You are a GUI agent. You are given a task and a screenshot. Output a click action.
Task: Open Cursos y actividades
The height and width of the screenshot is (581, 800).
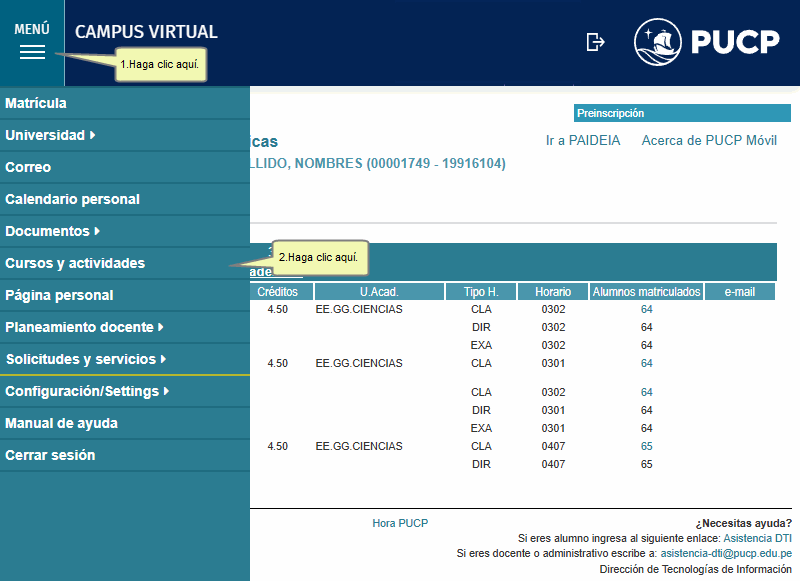tap(124, 263)
